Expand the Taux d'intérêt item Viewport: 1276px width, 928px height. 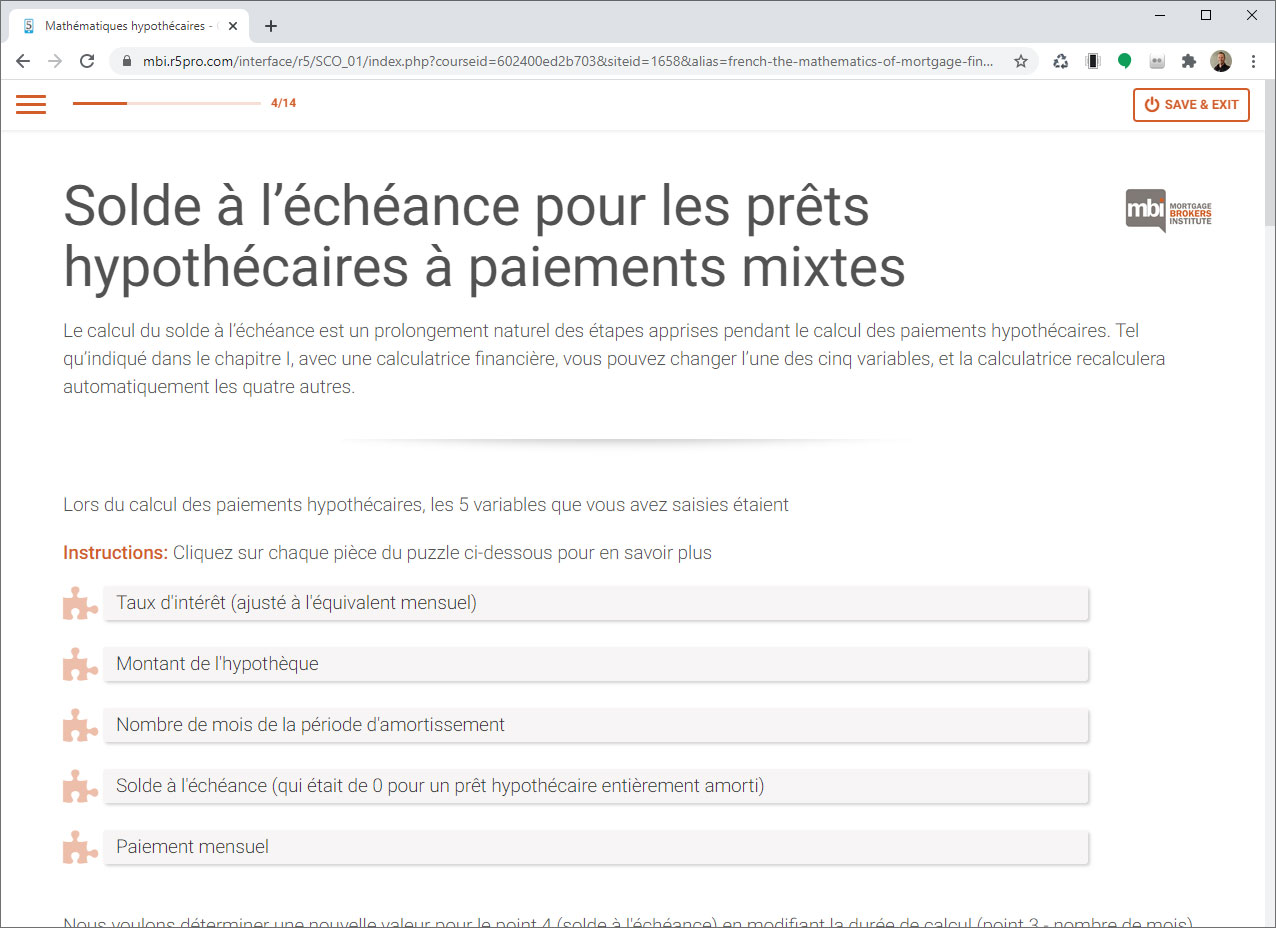pyautogui.click(x=595, y=604)
